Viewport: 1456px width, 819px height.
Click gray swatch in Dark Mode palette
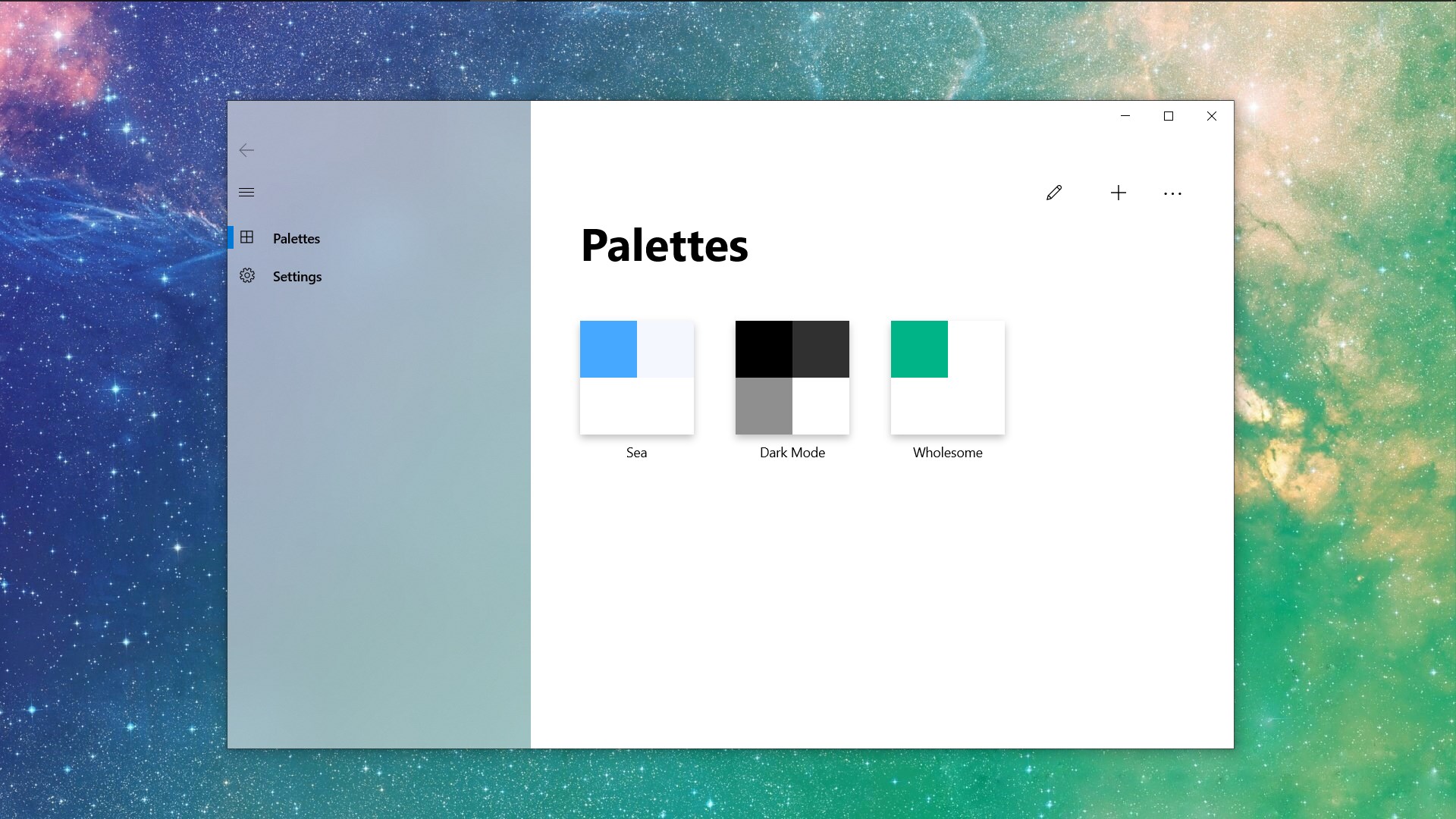(x=764, y=406)
